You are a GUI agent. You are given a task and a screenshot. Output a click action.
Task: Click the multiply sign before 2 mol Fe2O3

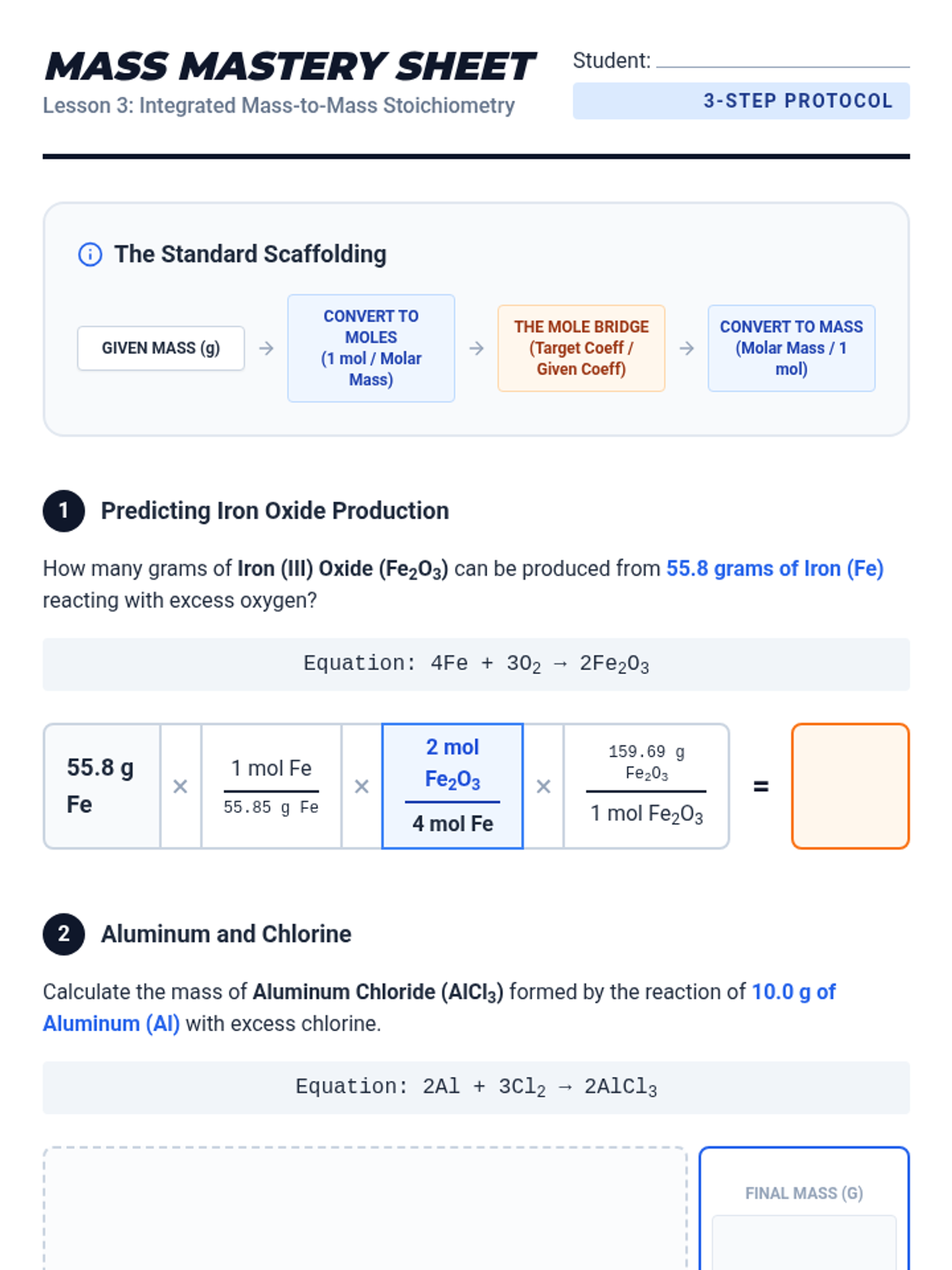[362, 787]
